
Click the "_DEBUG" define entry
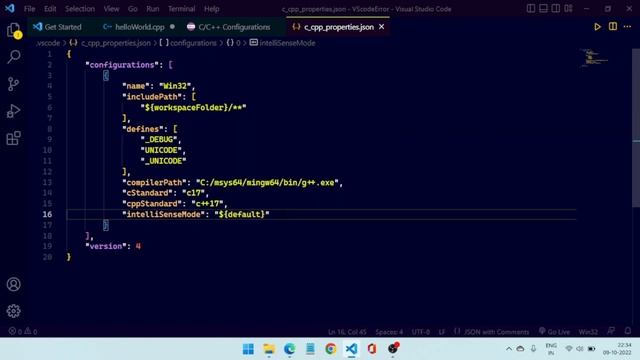coord(159,140)
